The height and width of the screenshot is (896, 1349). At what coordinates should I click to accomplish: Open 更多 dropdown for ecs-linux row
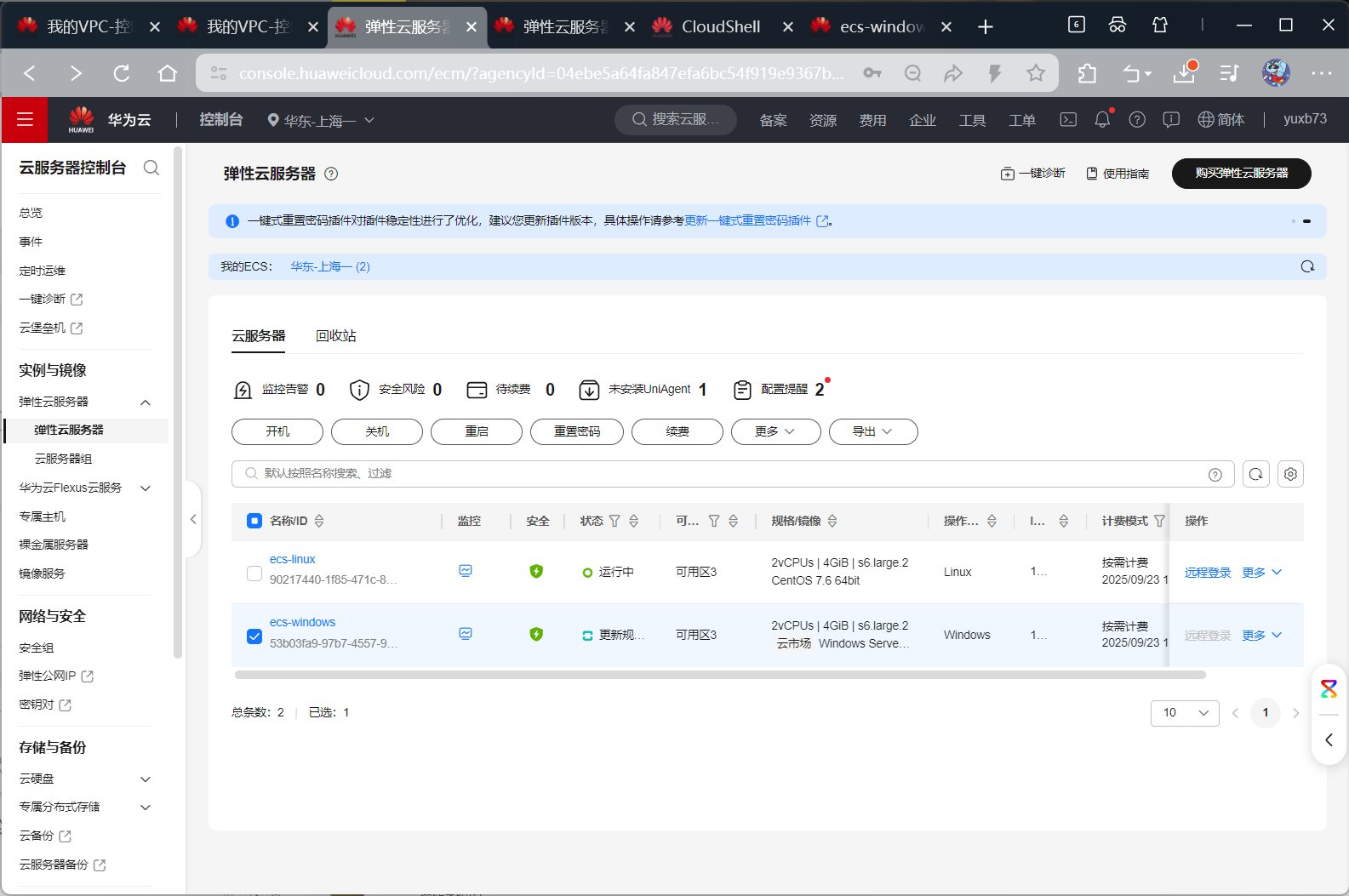click(1262, 573)
